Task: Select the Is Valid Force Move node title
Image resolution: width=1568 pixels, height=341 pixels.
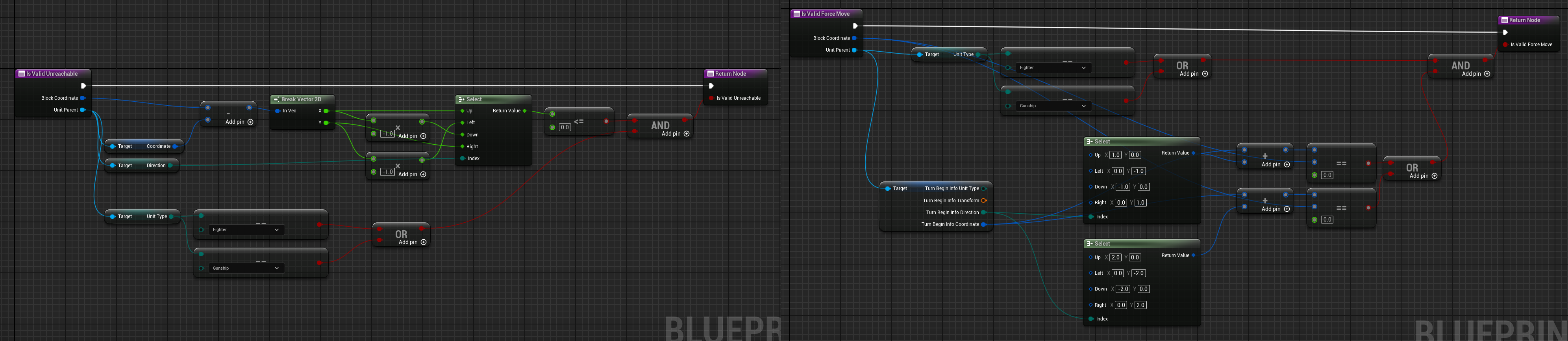Action: click(x=825, y=13)
